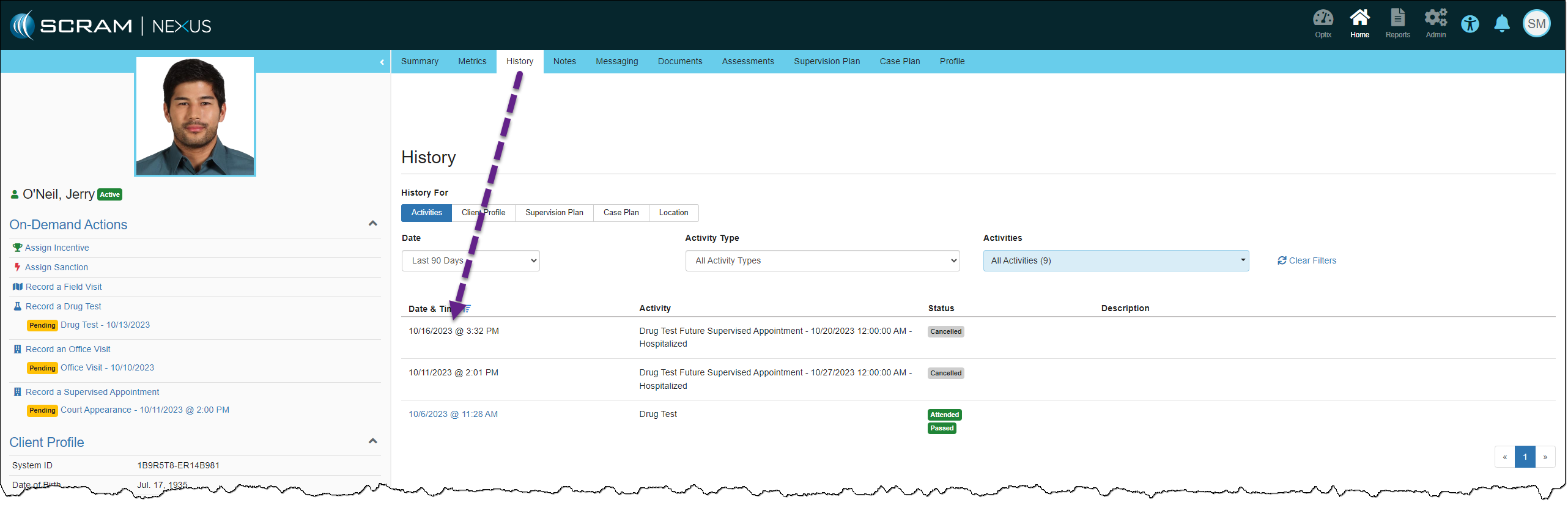Open accessibility options icon

point(1470,24)
